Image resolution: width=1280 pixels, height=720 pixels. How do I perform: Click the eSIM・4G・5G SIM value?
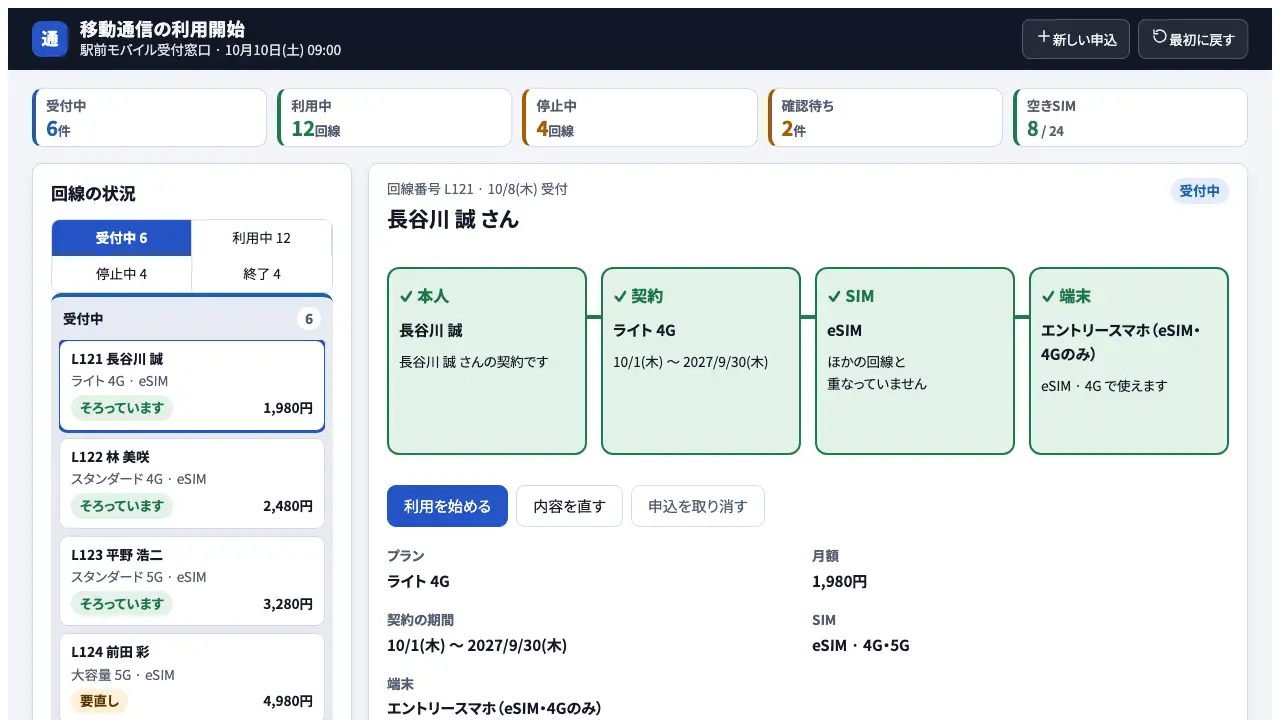pos(861,645)
